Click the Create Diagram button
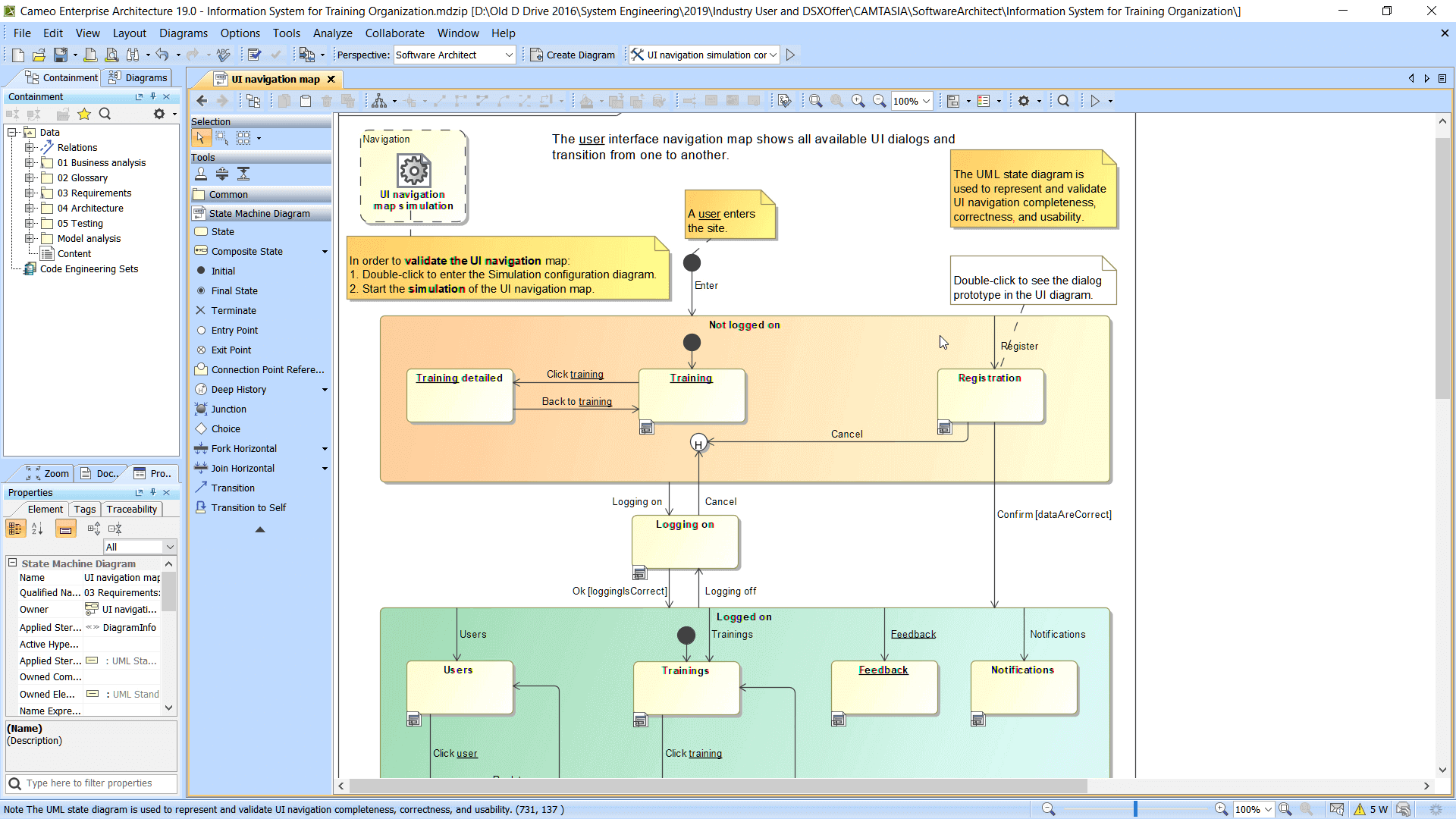1456x819 pixels. coord(573,55)
